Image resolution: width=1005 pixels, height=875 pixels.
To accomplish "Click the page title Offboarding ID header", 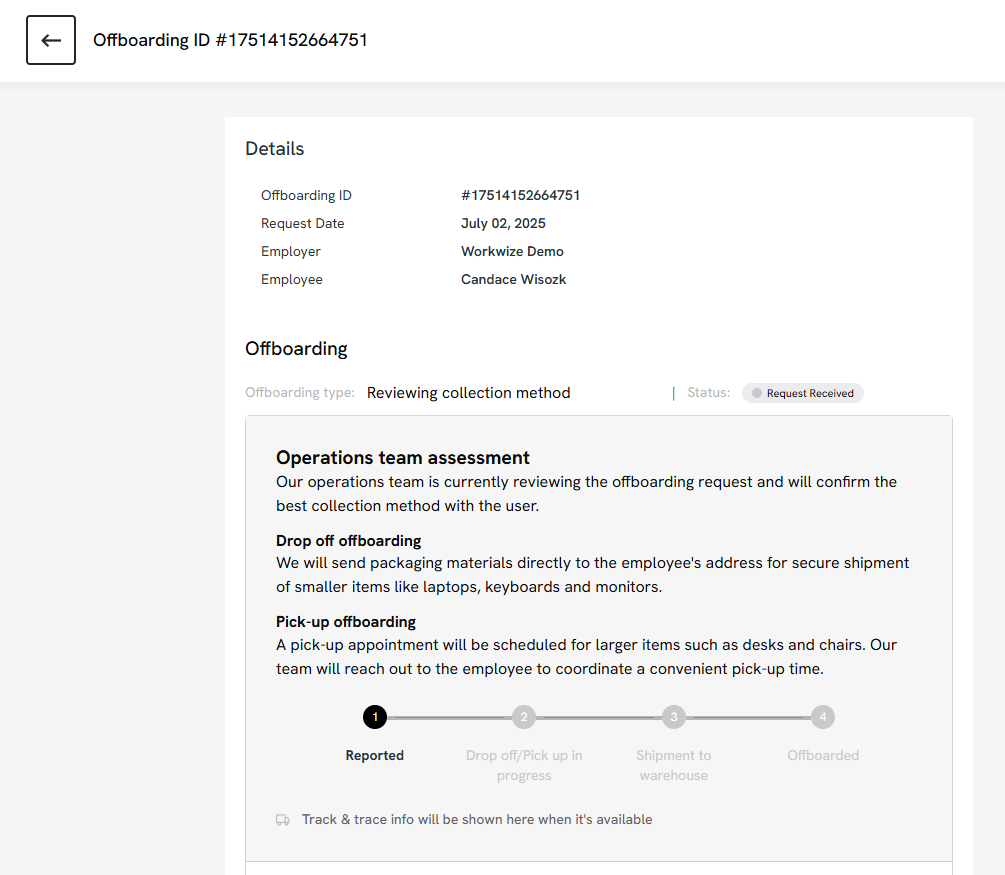I will (x=230, y=40).
